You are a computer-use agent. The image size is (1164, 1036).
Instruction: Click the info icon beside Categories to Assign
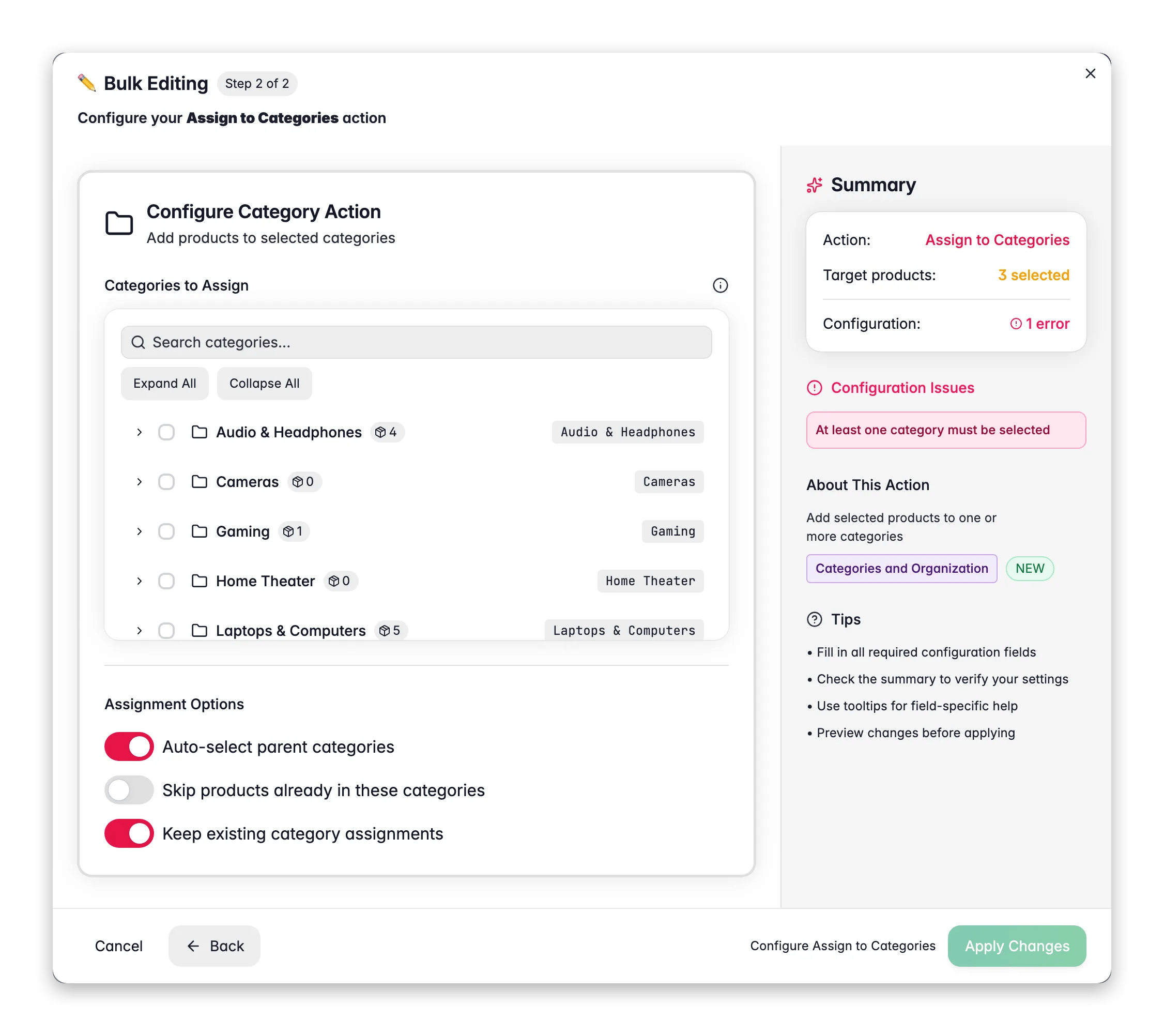point(721,285)
